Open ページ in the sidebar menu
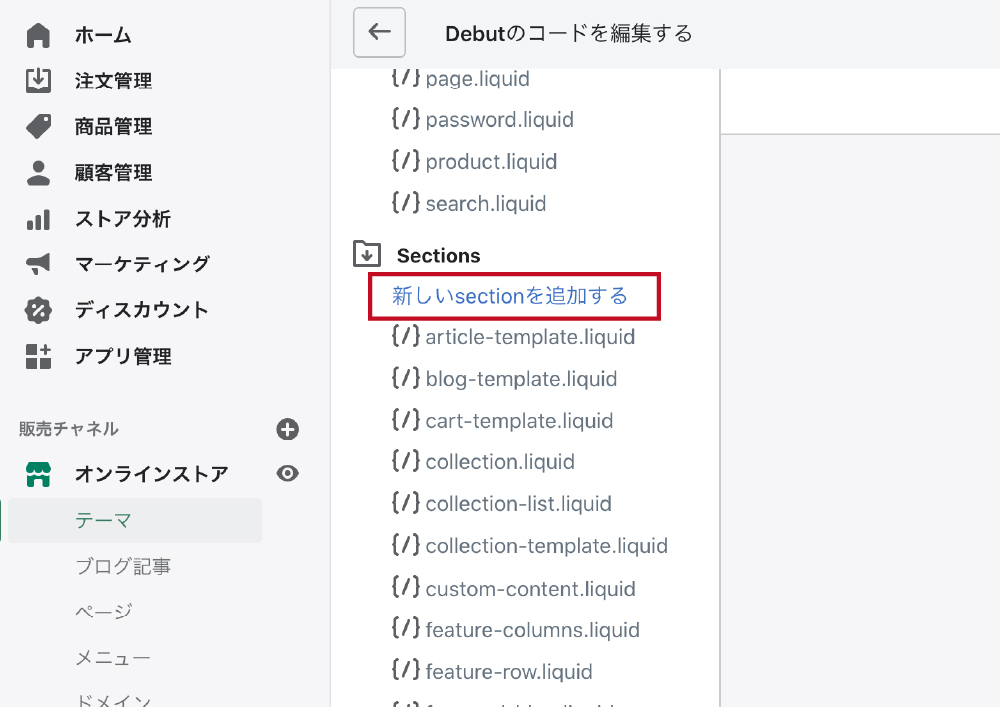Image resolution: width=1000 pixels, height=707 pixels. 104,612
